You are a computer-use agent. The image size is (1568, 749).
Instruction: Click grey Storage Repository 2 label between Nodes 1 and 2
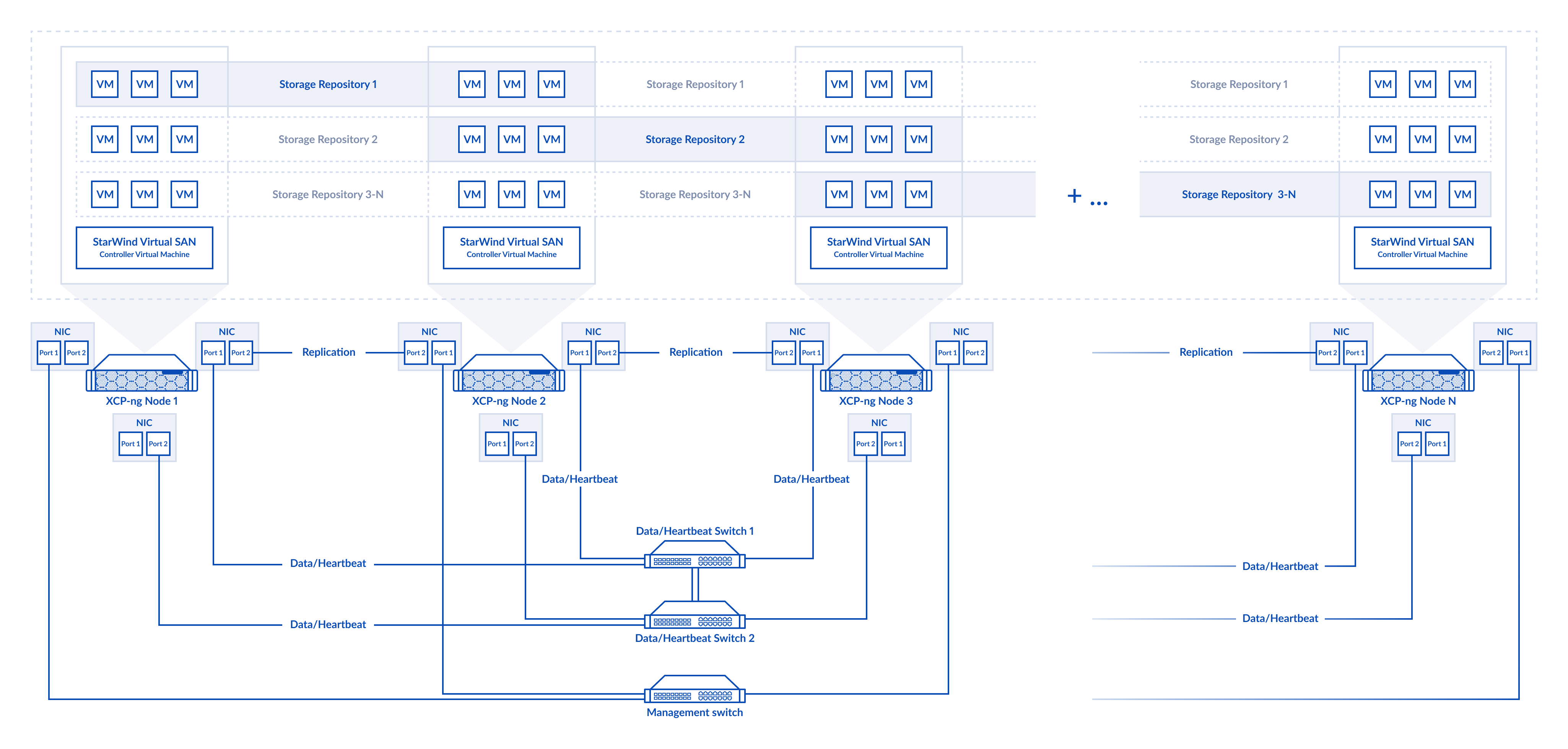pos(328,140)
